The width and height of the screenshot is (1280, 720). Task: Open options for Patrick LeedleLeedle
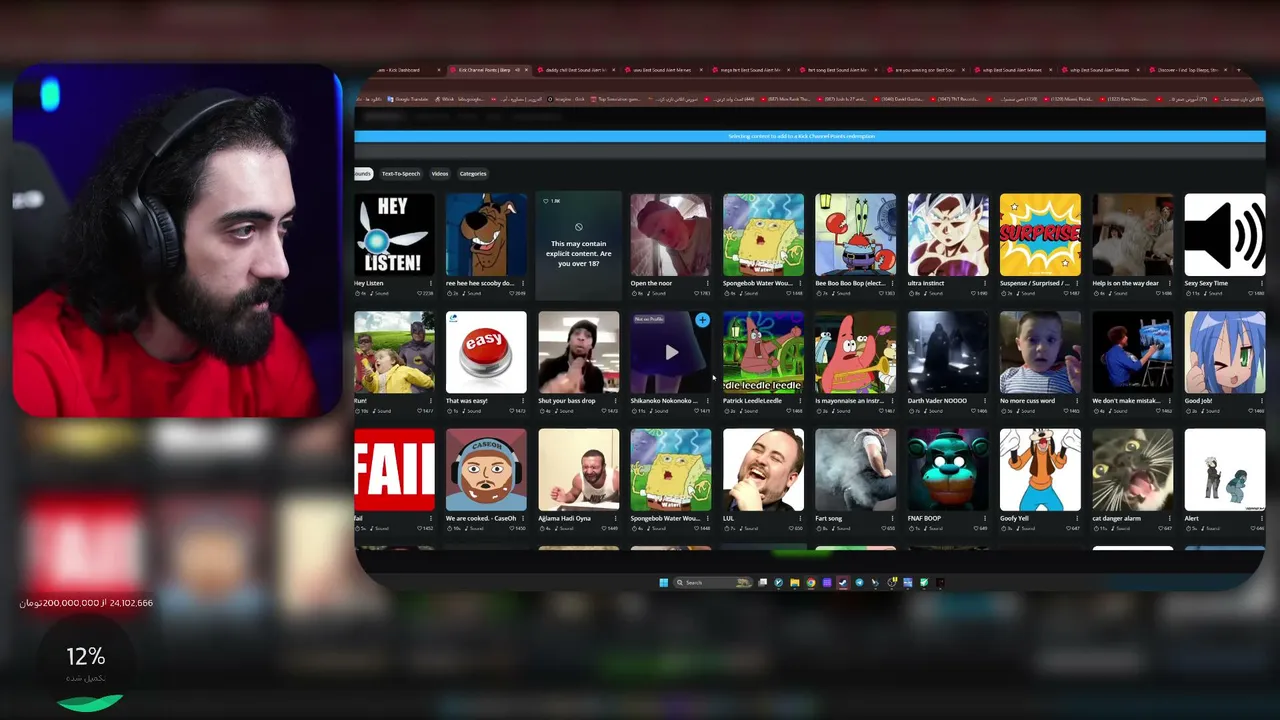(x=800, y=401)
